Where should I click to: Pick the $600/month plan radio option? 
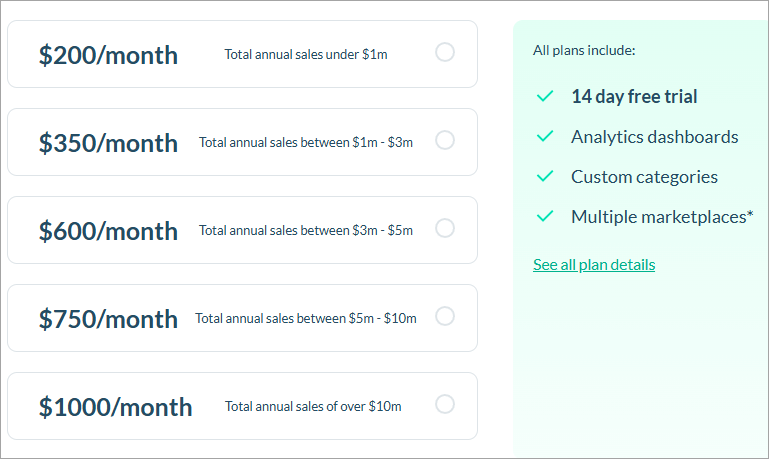[445, 228]
